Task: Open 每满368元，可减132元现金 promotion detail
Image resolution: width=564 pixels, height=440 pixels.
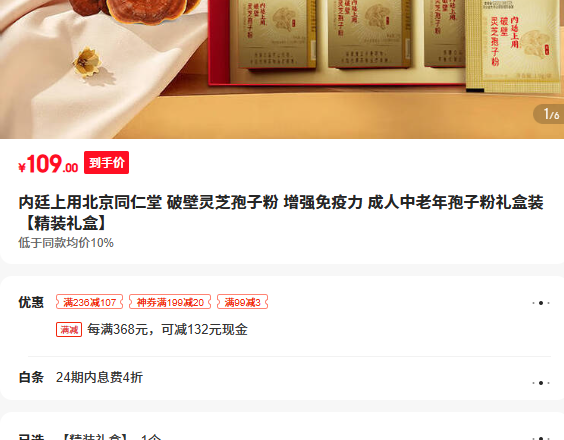Action: (167, 330)
